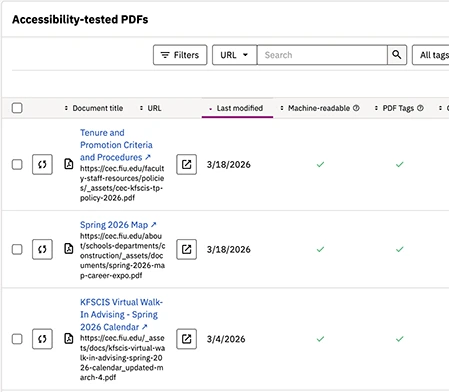Open the All tags dropdown
This screenshot has width=449, height=392.
[431, 55]
